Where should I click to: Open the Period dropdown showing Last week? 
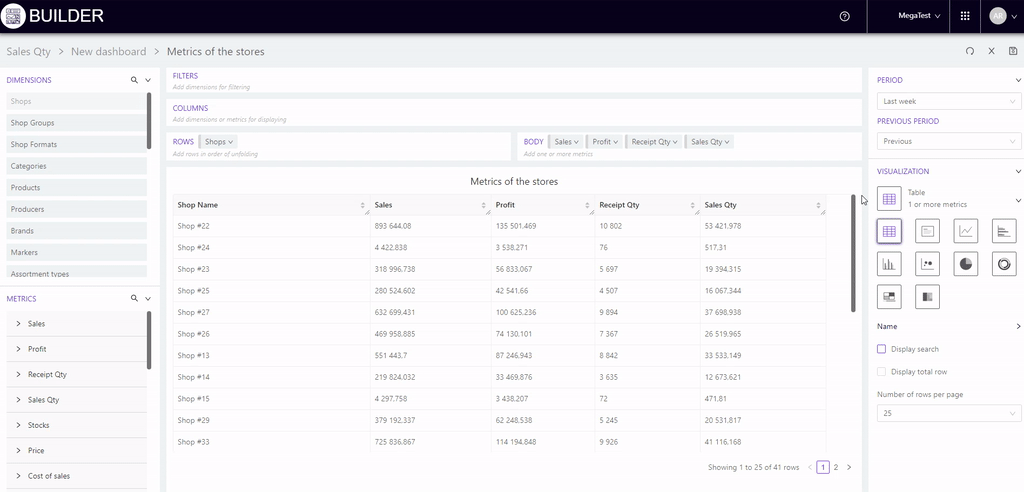[948, 101]
